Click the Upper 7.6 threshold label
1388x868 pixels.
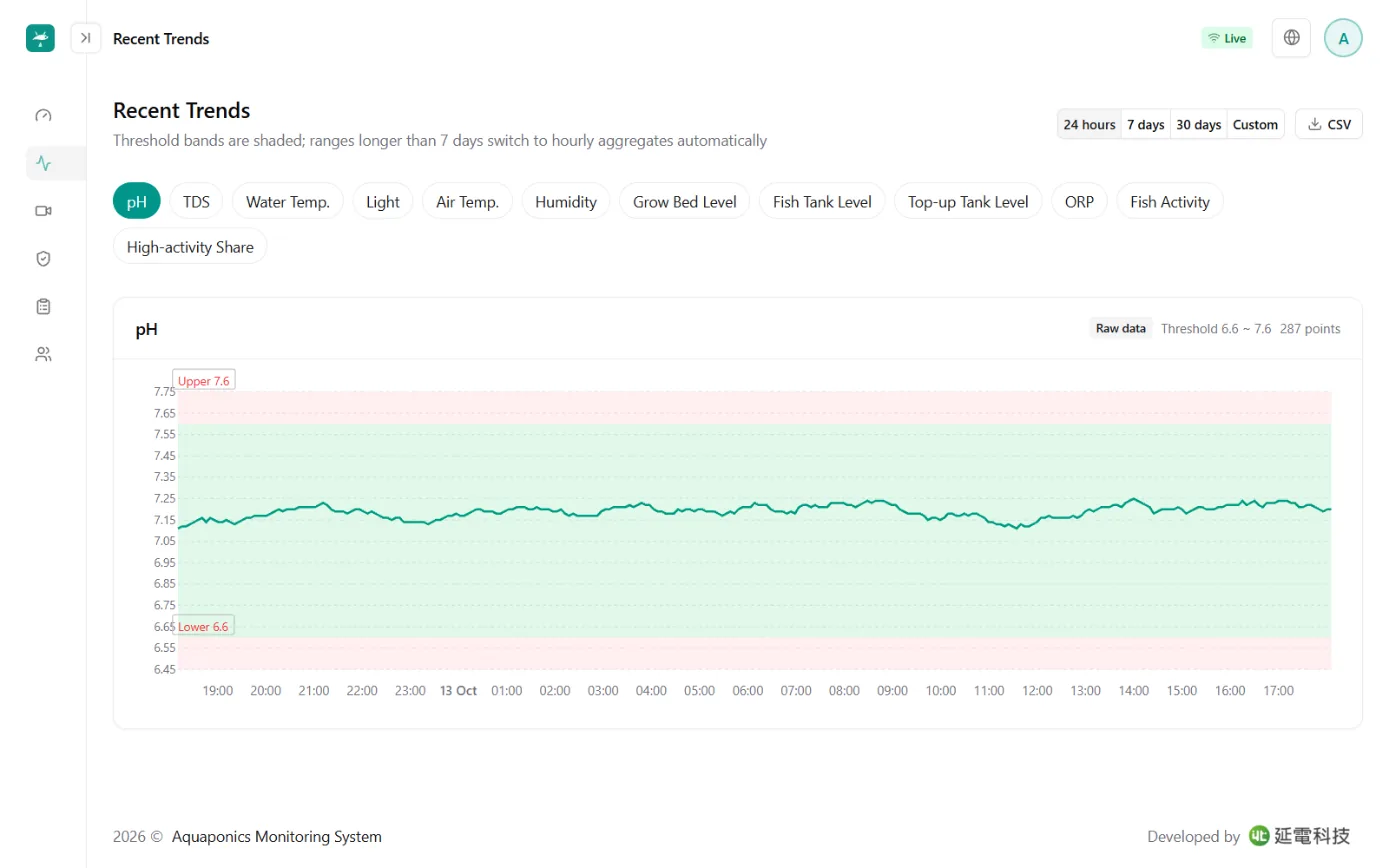click(204, 381)
